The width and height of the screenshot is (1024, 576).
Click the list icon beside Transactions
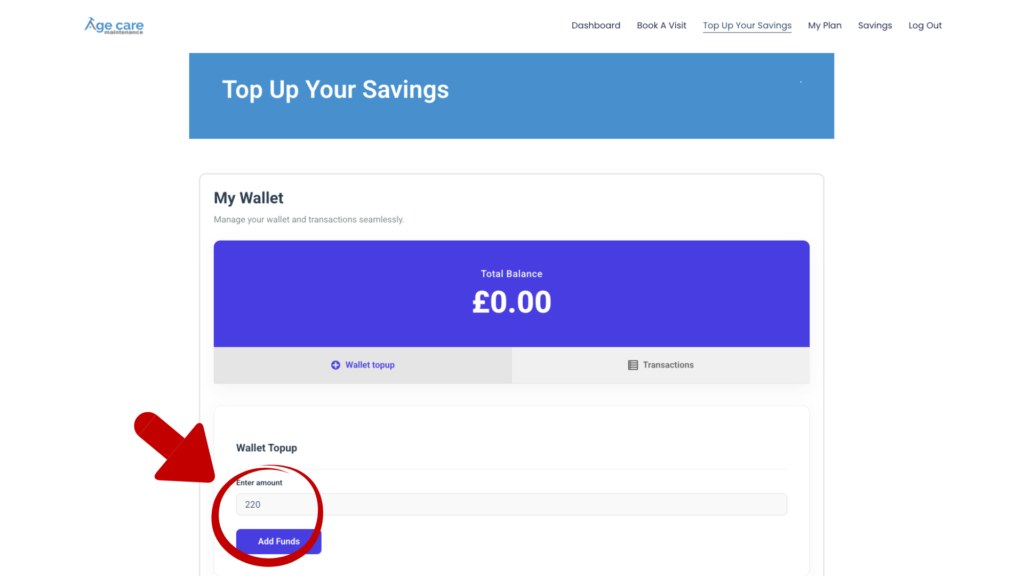pos(633,365)
